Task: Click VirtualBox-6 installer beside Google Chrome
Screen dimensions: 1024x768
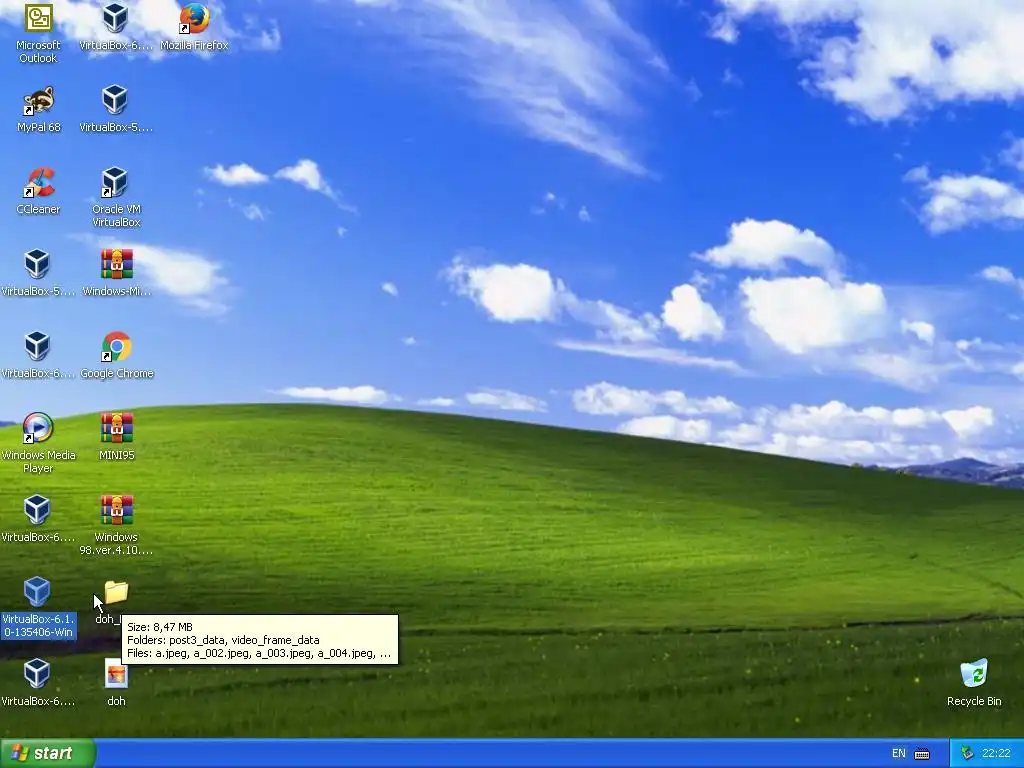Action: click(x=37, y=355)
